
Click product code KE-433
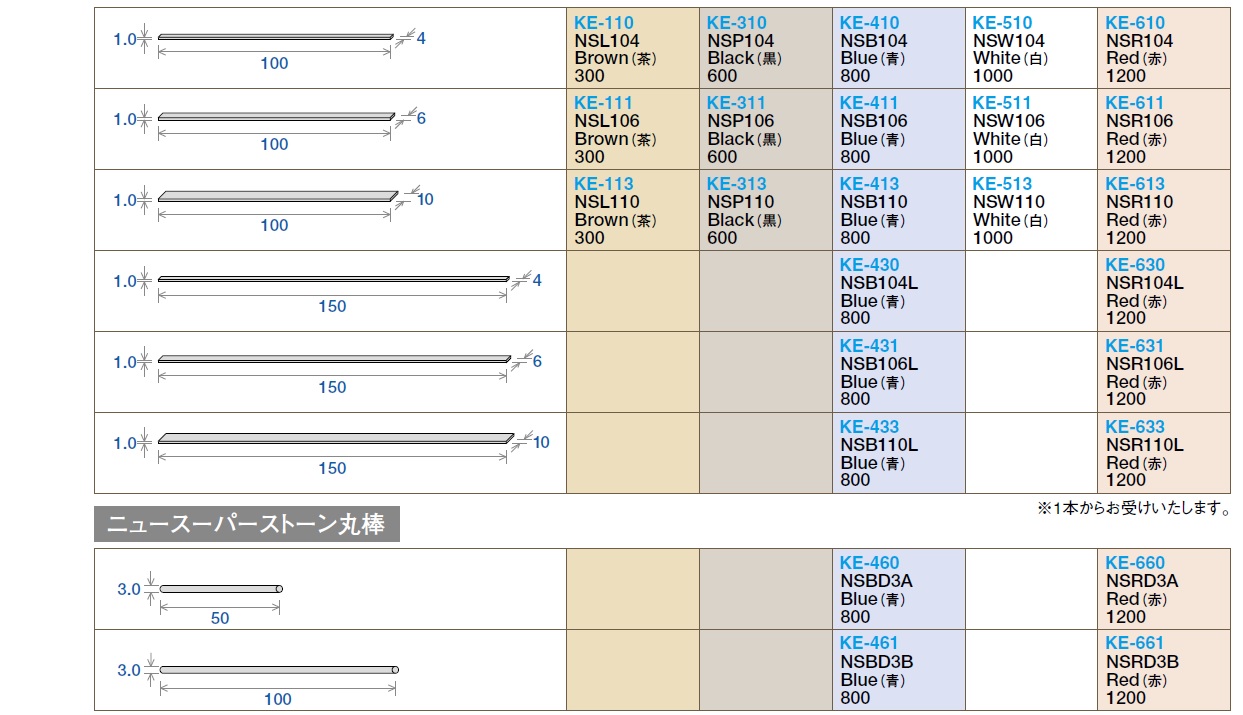[869, 427]
